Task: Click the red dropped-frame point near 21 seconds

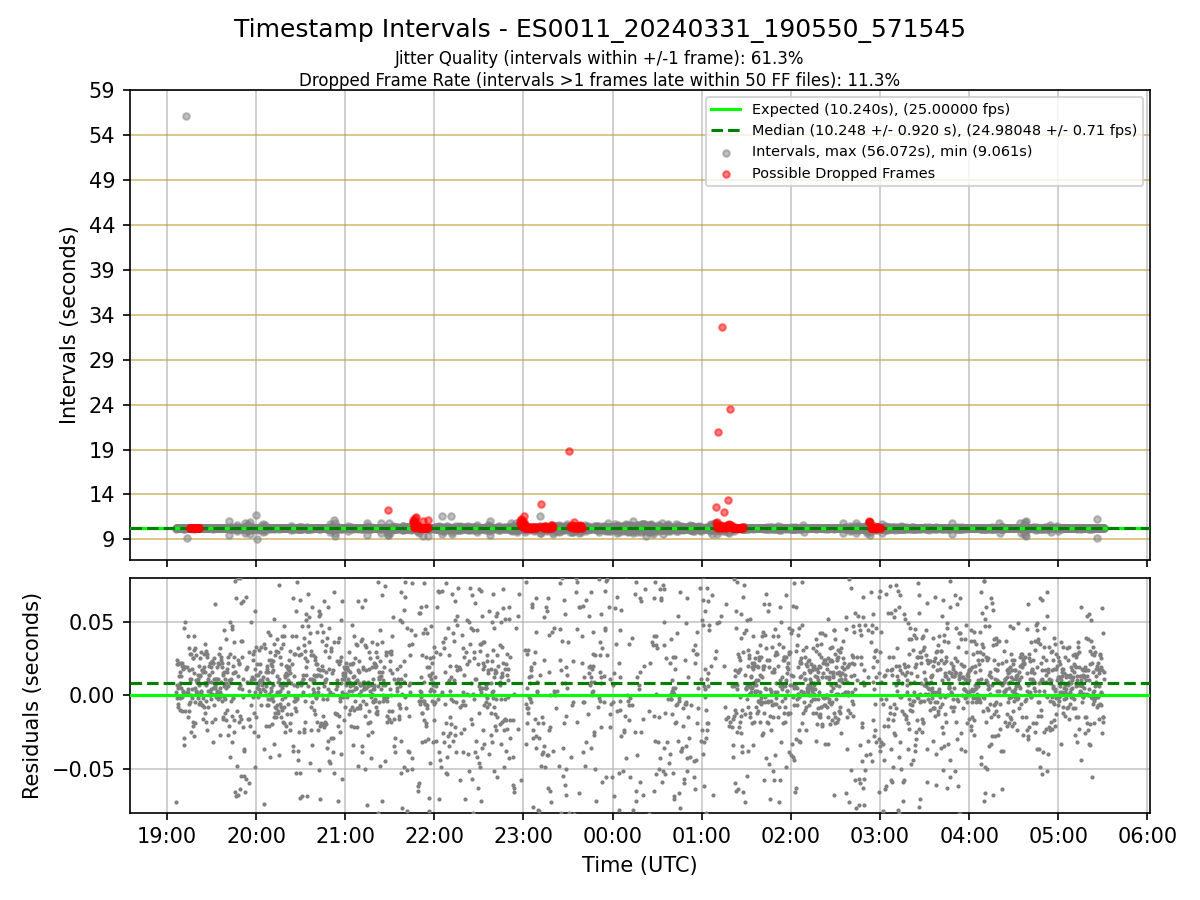Action: 718,432
